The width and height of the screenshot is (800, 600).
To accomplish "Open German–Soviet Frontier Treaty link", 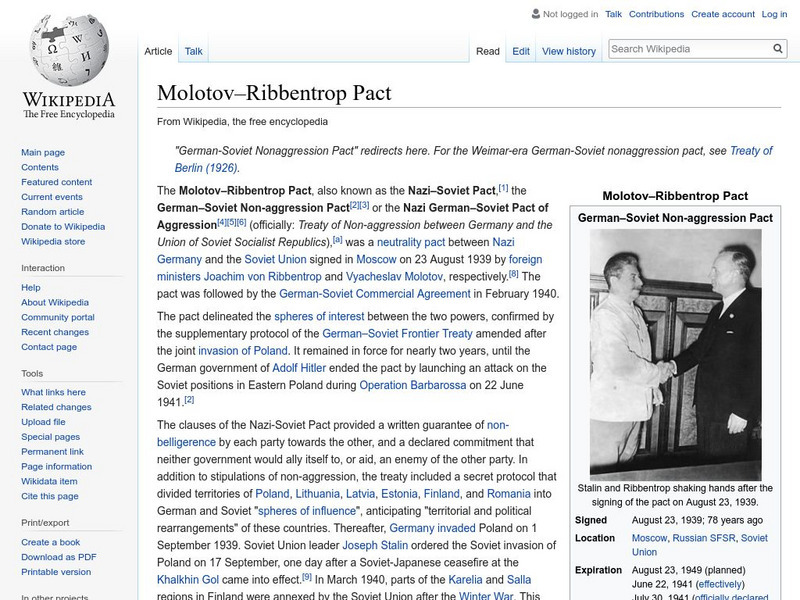I will 397,334.
